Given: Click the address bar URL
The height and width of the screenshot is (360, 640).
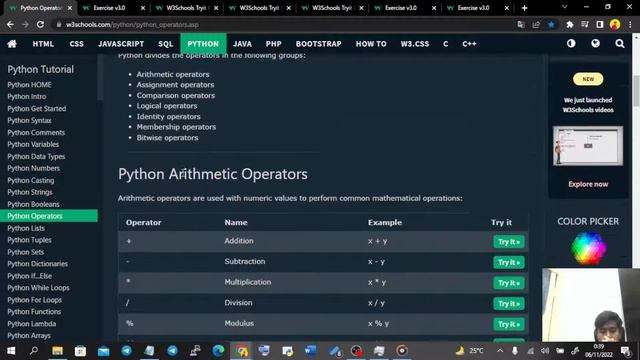Looking at the screenshot, I should (x=132, y=24).
